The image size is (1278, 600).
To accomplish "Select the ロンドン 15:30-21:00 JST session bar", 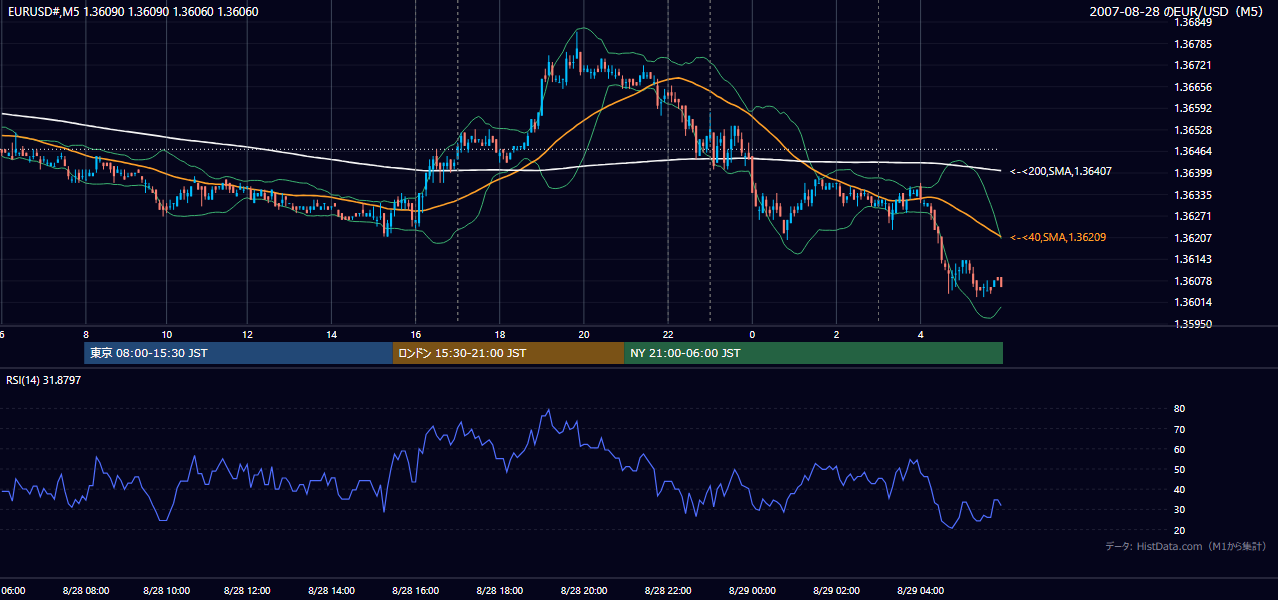I will [508, 353].
